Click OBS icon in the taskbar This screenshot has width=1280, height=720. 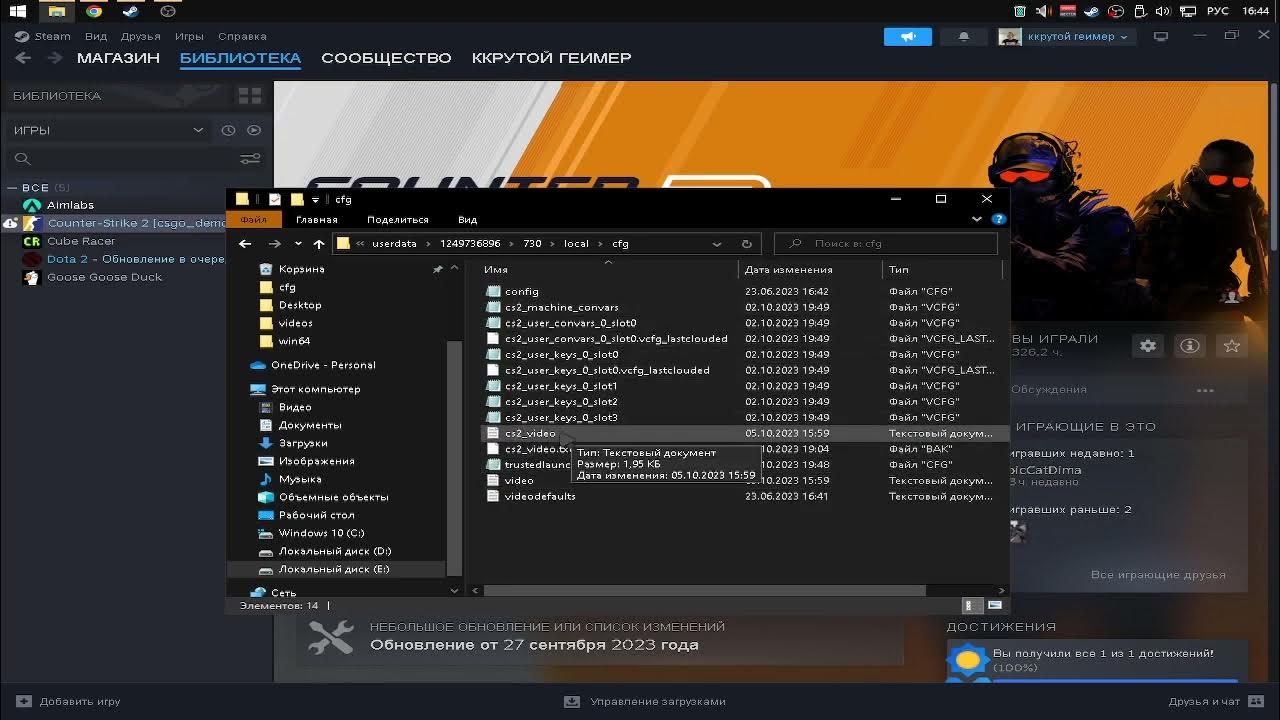point(168,11)
